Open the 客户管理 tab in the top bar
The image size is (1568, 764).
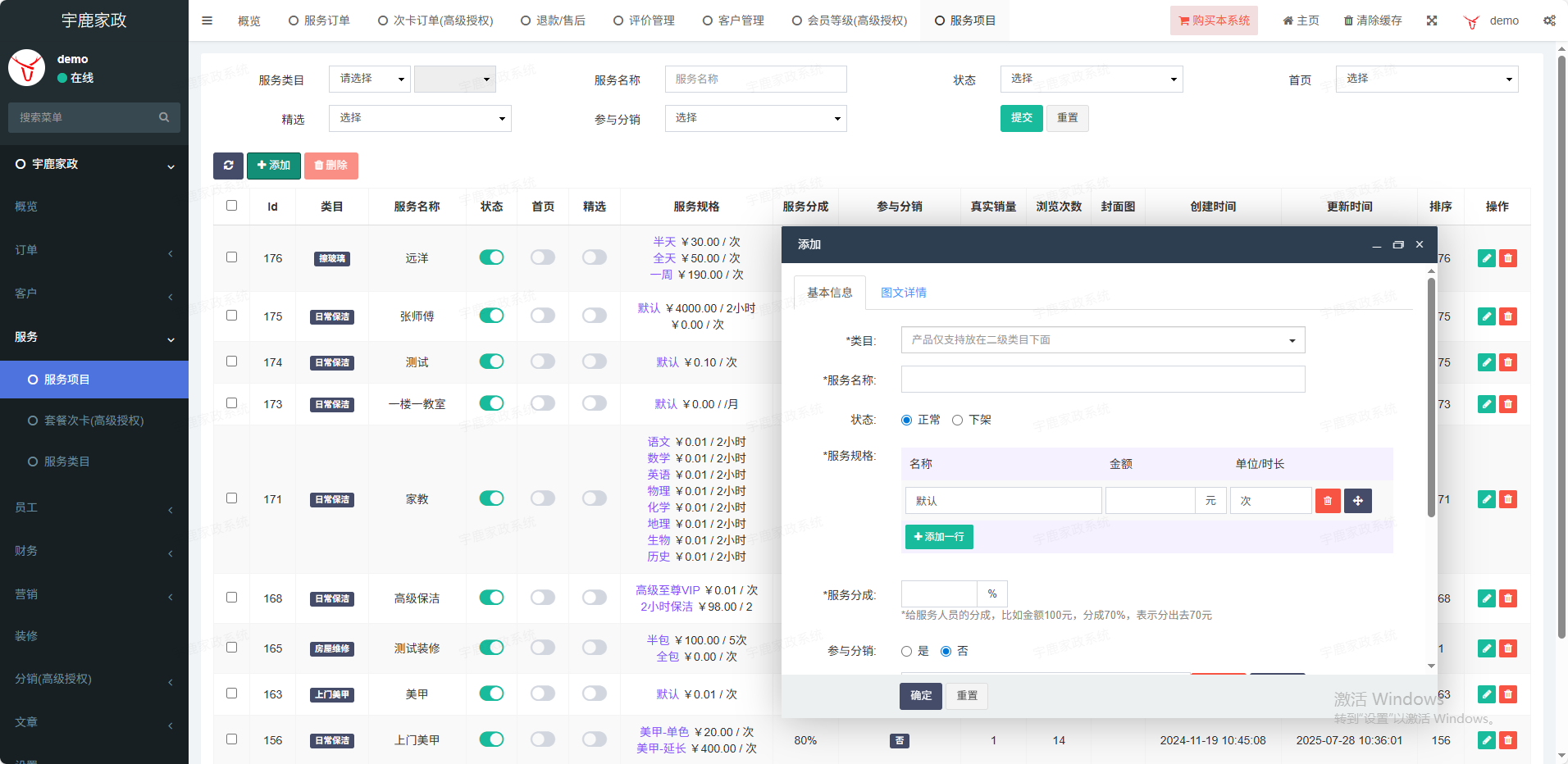point(734,20)
